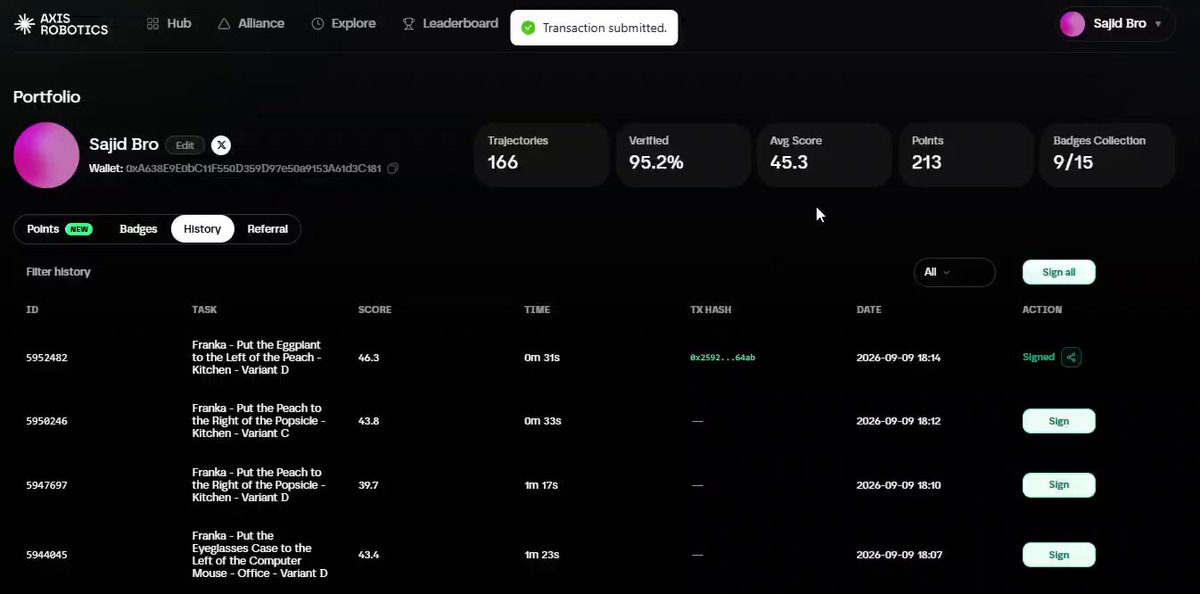Open the All filter dropdown
The height and width of the screenshot is (594, 1200).
[x=954, y=272]
